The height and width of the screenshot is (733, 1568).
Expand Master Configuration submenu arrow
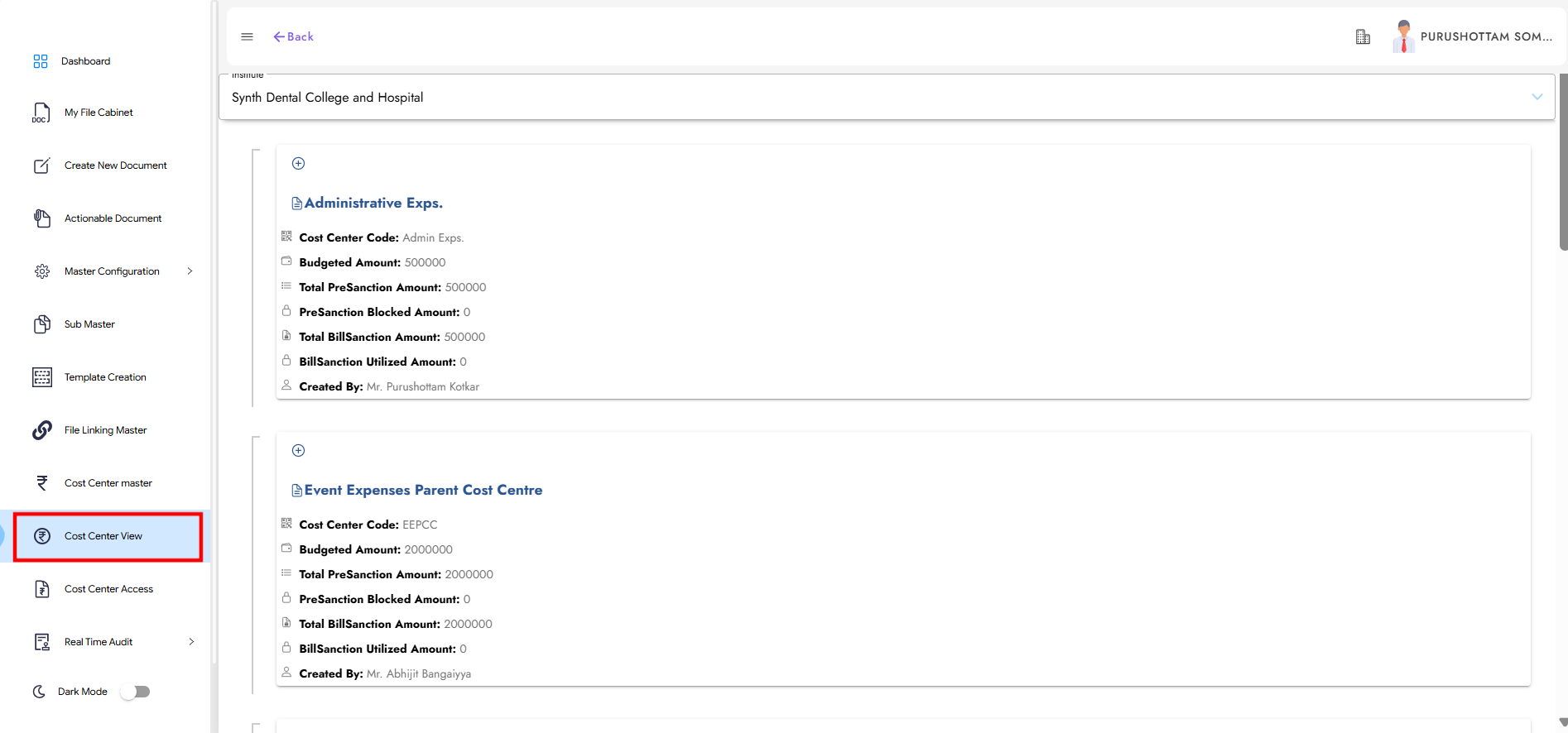click(x=190, y=271)
